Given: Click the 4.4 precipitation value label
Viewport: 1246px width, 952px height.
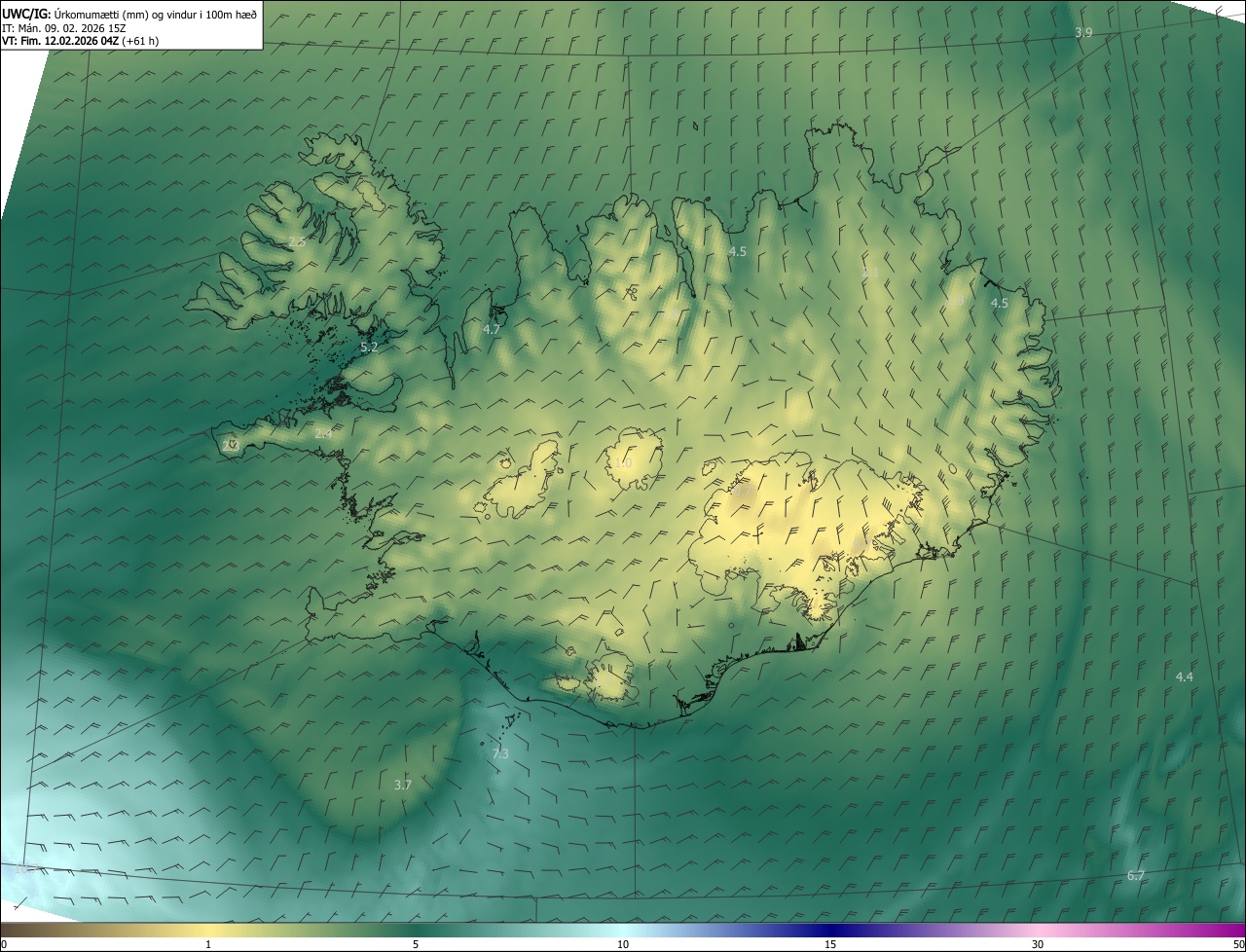Looking at the screenshot, I should pos(1185,677).
